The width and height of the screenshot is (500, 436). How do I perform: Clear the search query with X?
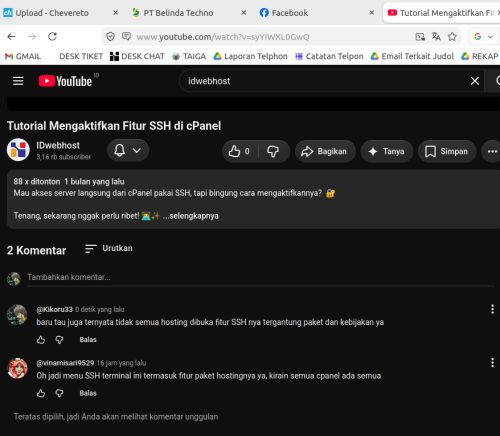(x=475, y=81)
